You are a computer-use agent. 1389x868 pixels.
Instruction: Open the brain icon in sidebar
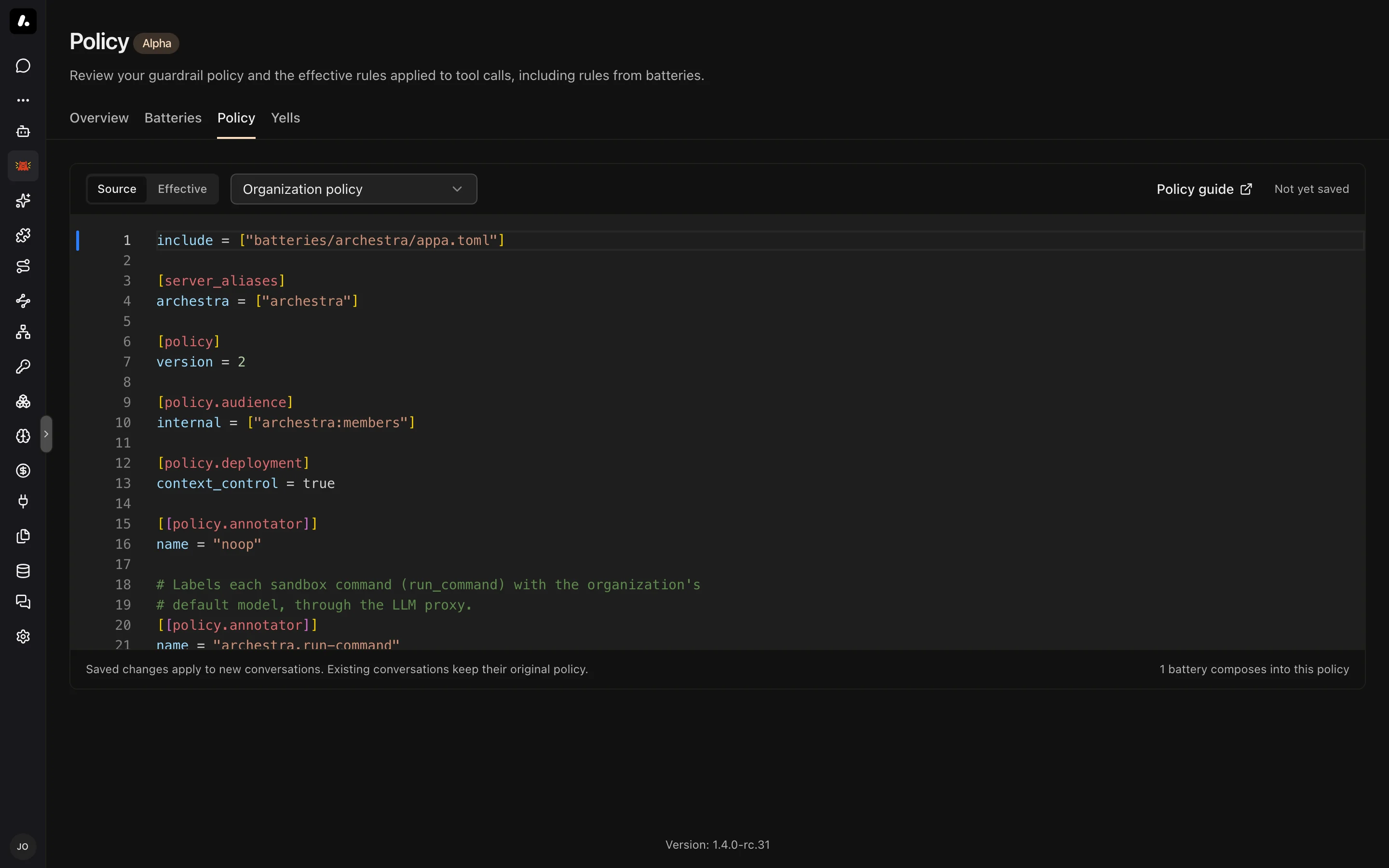point(23,436)
